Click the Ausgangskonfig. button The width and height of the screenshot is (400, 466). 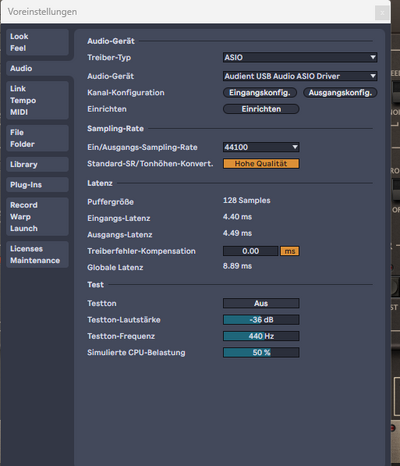coord(340,93)
